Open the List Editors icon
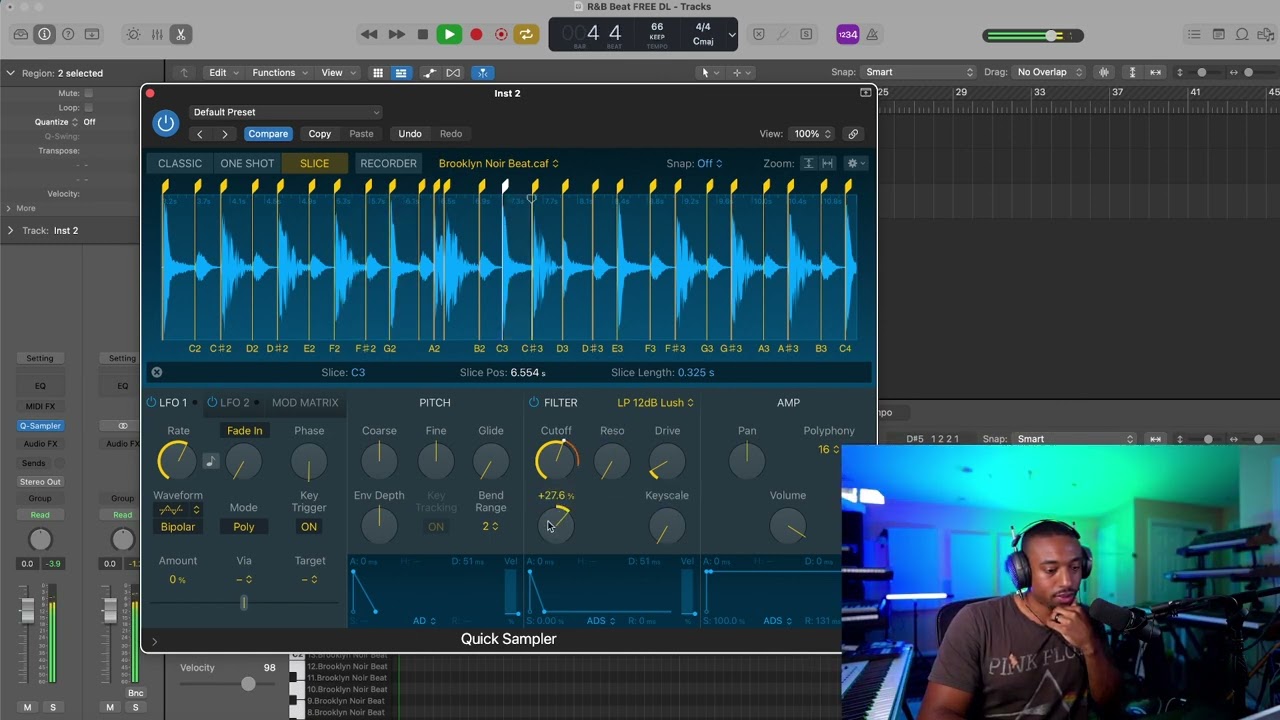The width and height of the screenshot is (1280, 720). 1194,34
